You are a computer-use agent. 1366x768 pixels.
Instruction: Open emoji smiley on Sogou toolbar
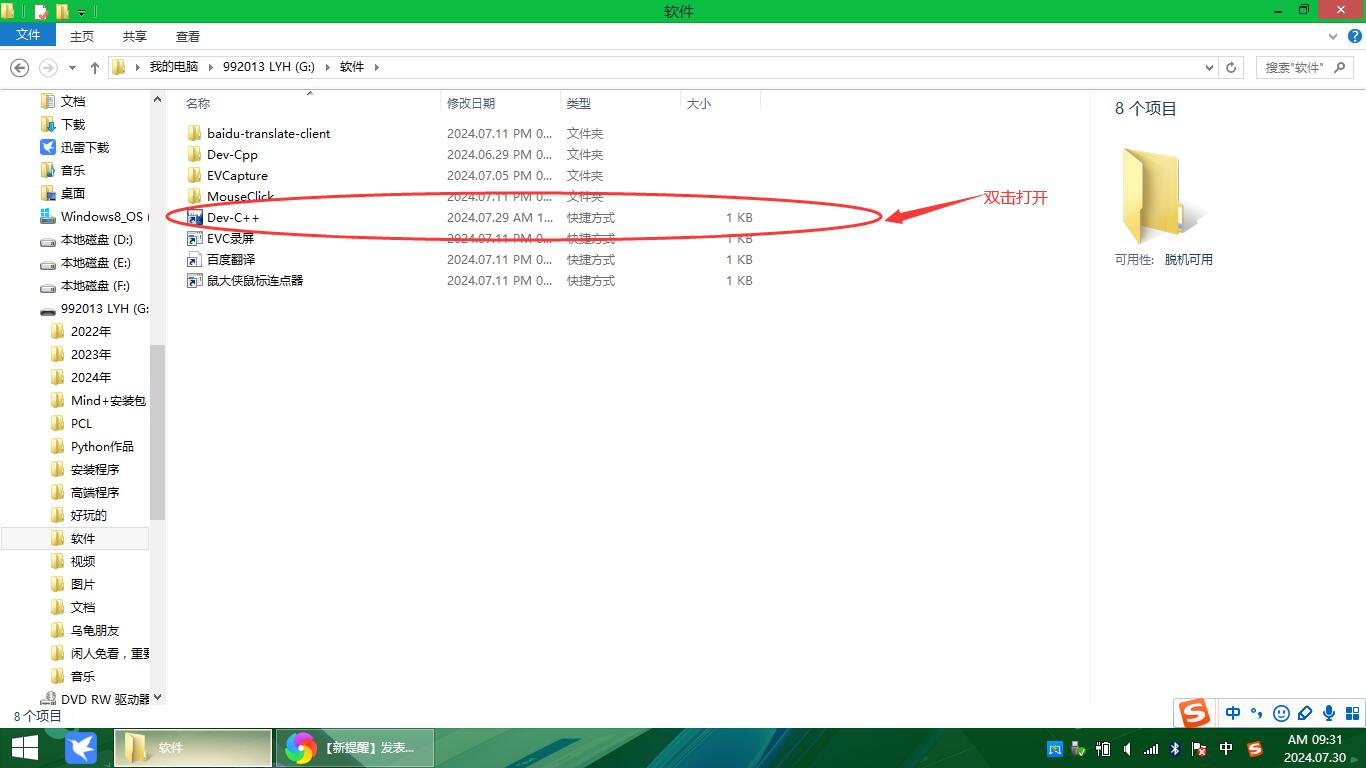(1281, 713)
